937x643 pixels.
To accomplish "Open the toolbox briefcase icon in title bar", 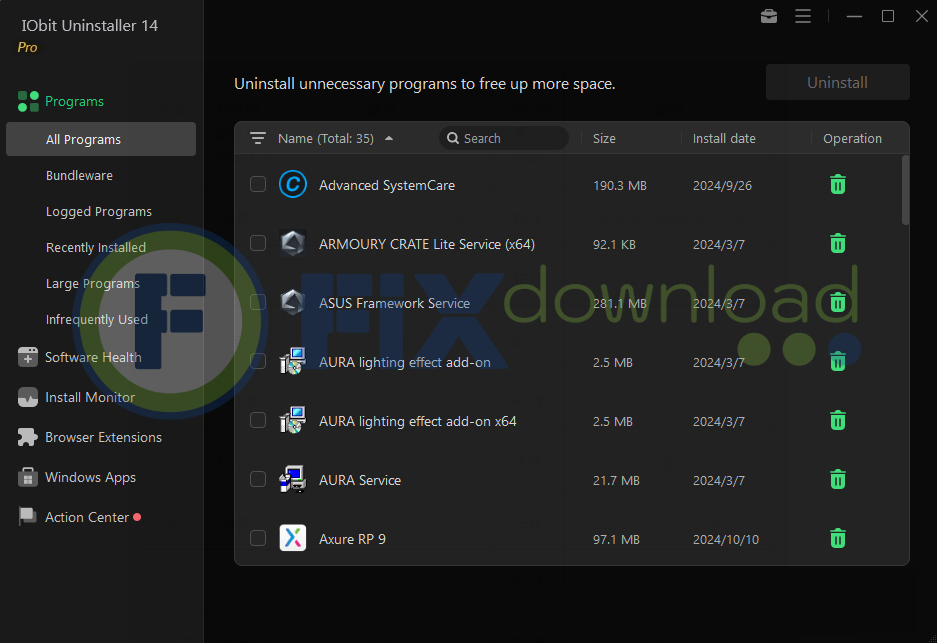I will (769, 16).
